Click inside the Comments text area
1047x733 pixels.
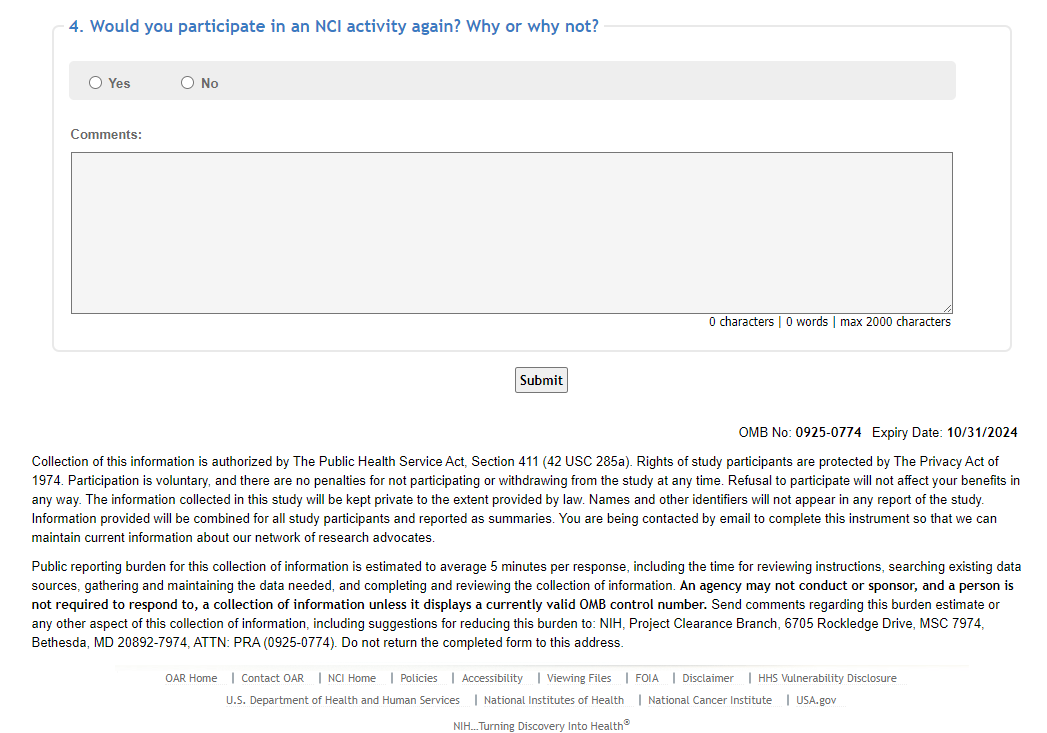click(x=511, y=233)
